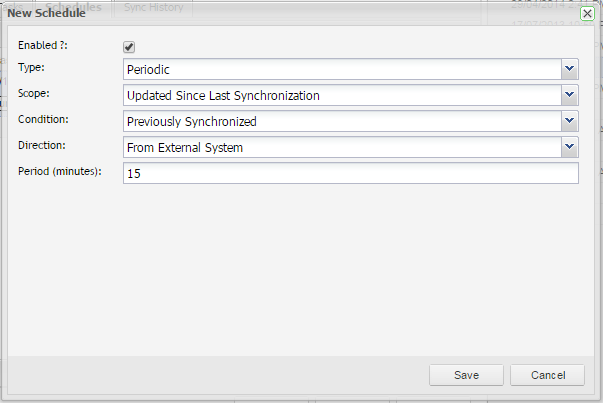Screen dimensions: 603x403
Task: Expand the Direction dropdown arrow
Action: 569,147
